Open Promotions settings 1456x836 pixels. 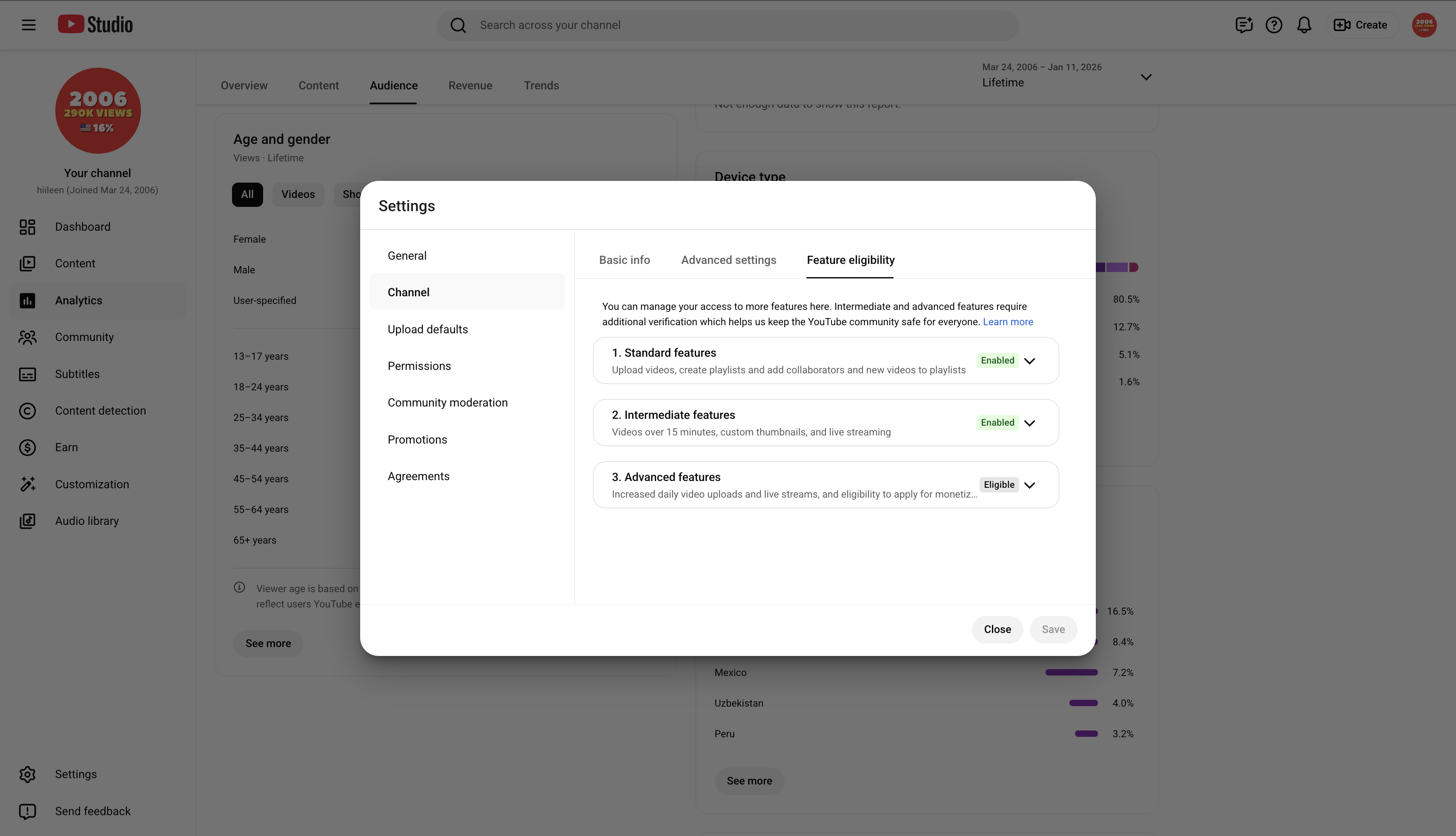tap(467, 440)
